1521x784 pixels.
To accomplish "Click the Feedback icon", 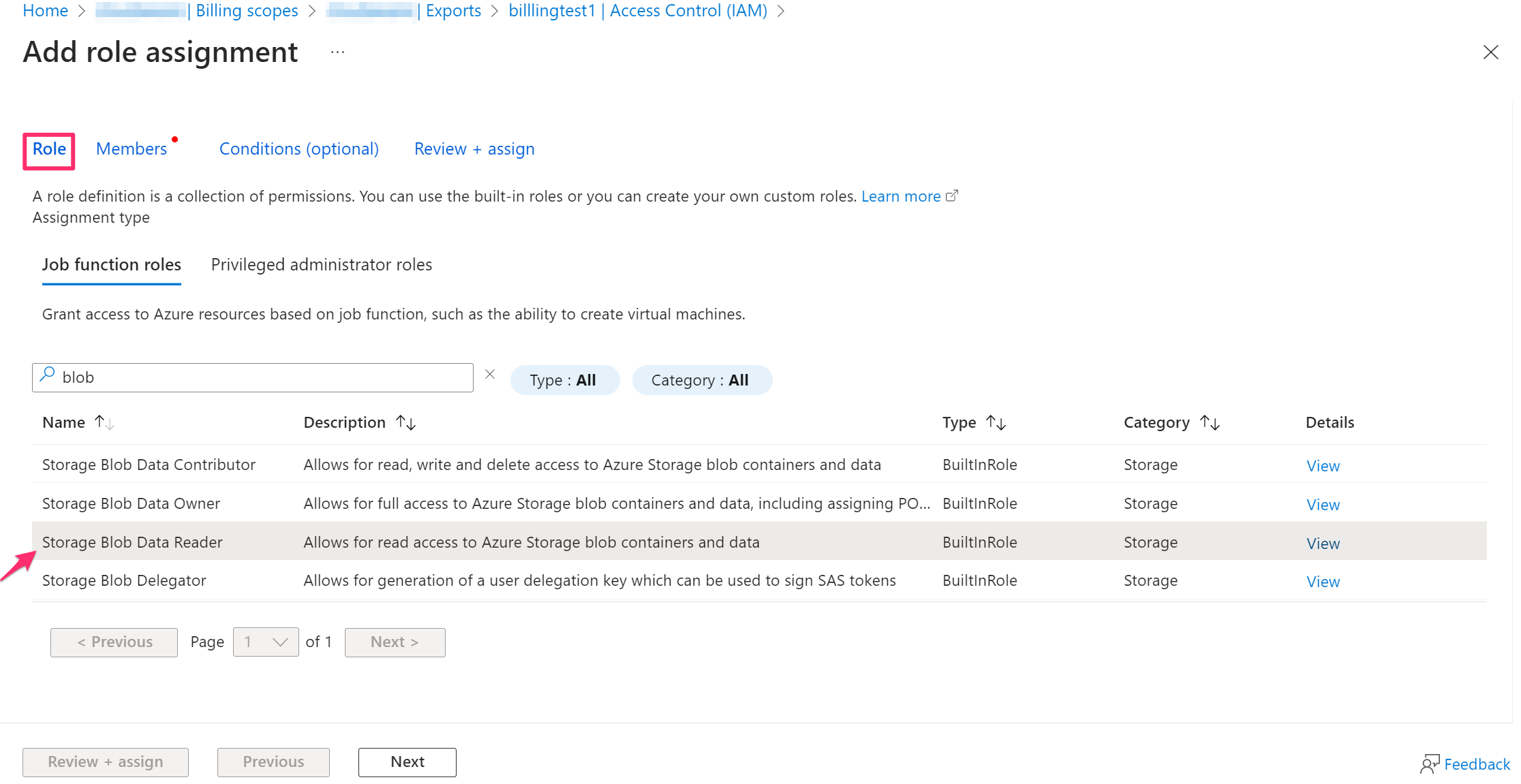I will click(1430, 764).
